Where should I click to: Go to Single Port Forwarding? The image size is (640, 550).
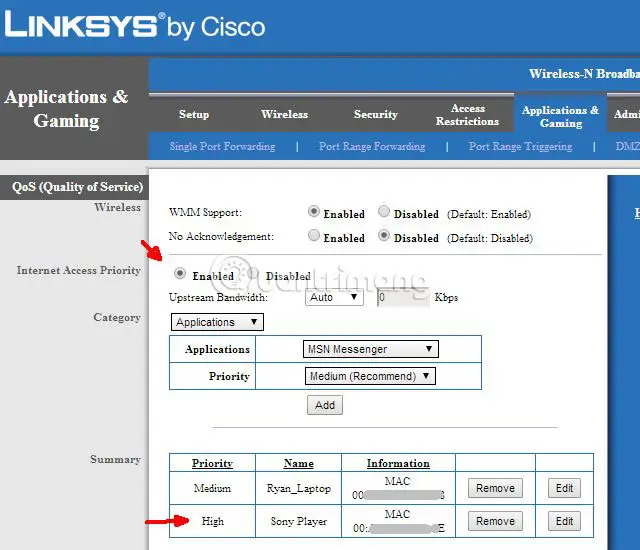pyautogui.click(x=222, y=146)
